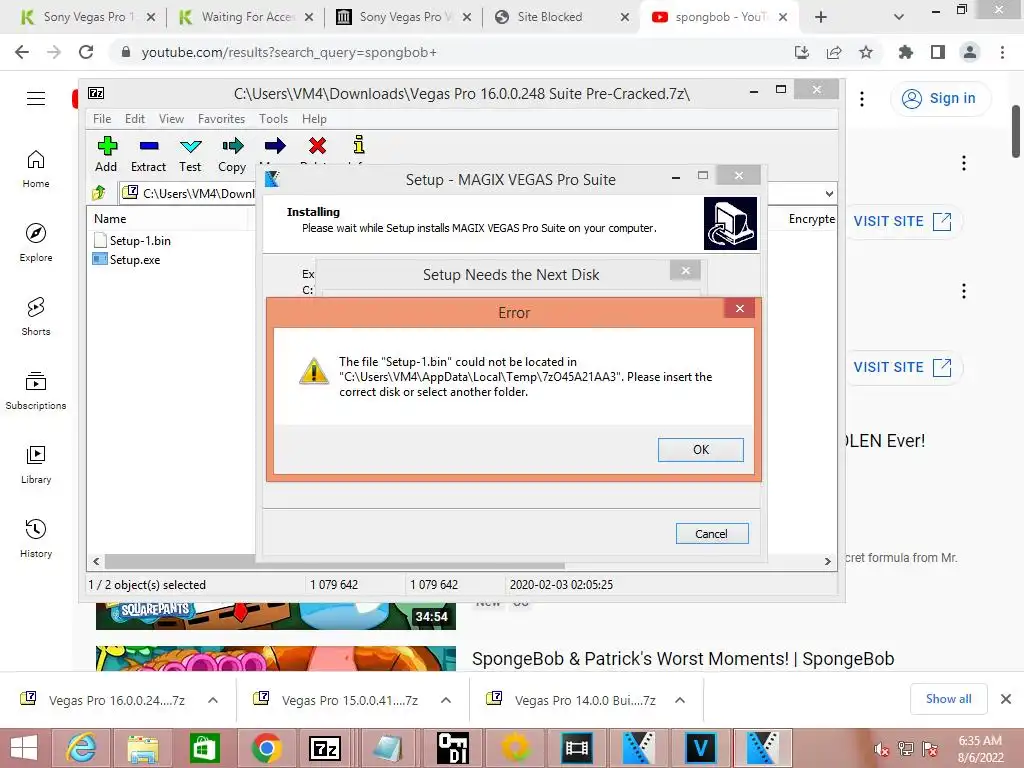Click the first VISIT SITE link
The image size is (1024, 768).
tap(902, 221)
